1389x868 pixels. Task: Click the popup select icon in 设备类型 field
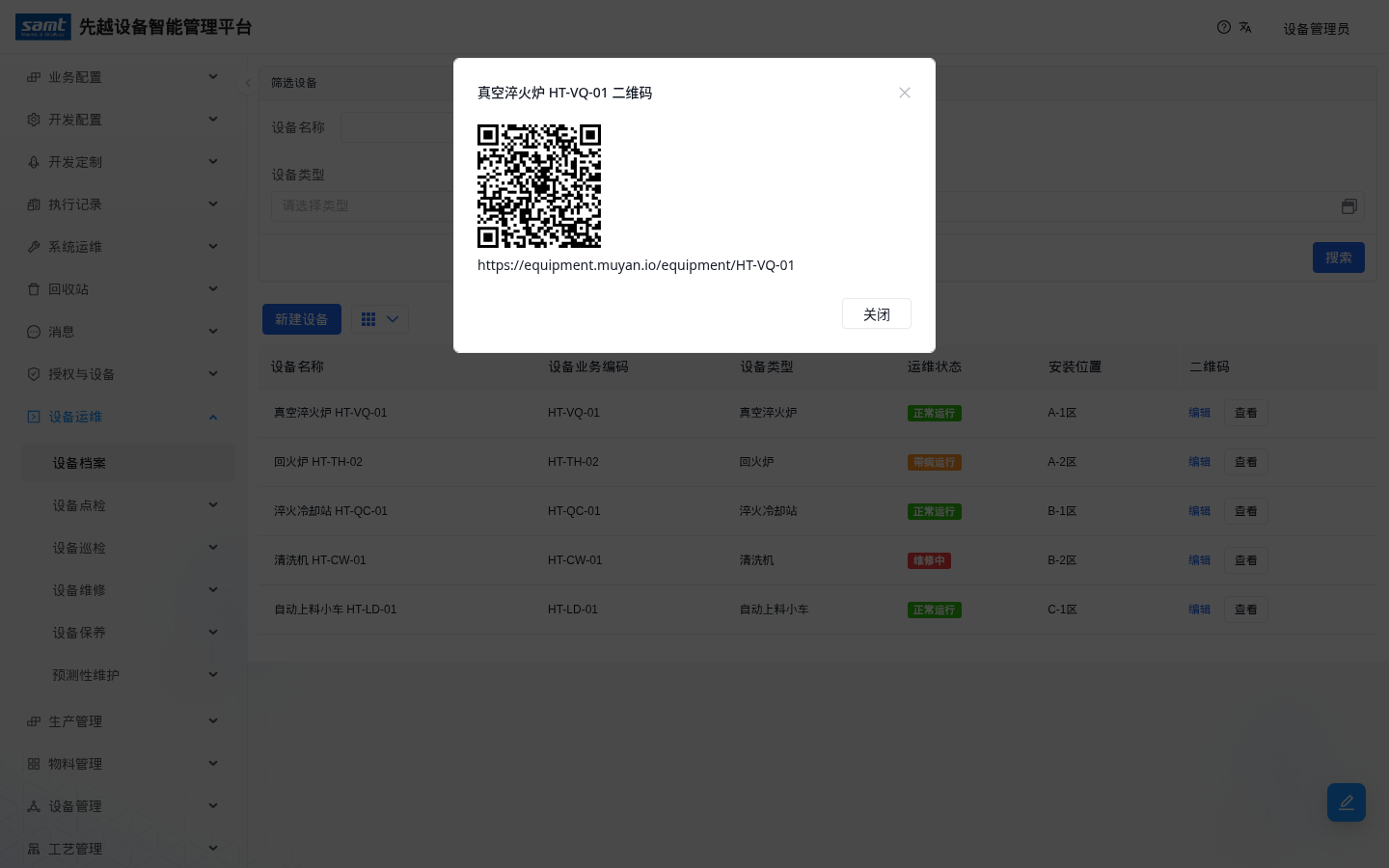pos(1349,206)
